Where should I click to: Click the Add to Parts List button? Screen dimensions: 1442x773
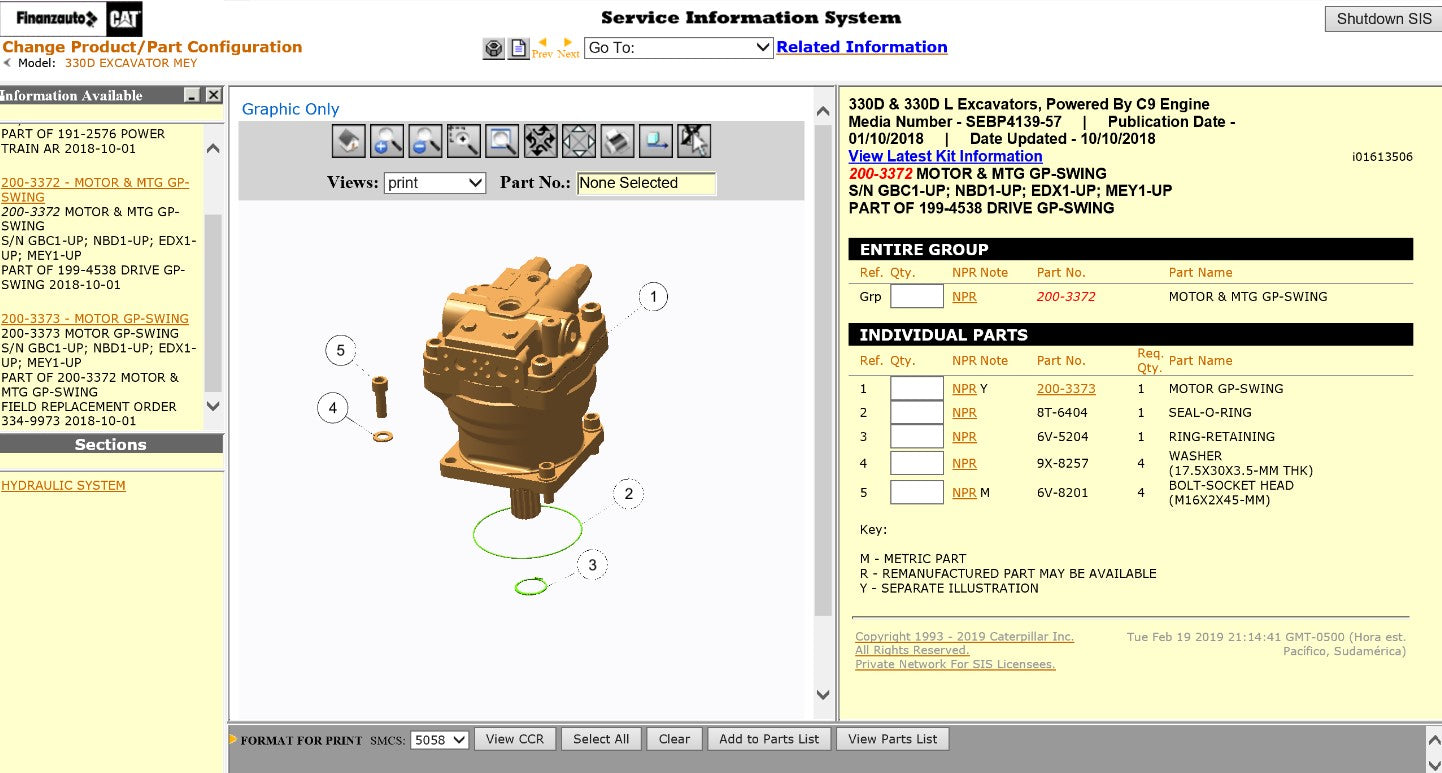[x=769, y=739]
